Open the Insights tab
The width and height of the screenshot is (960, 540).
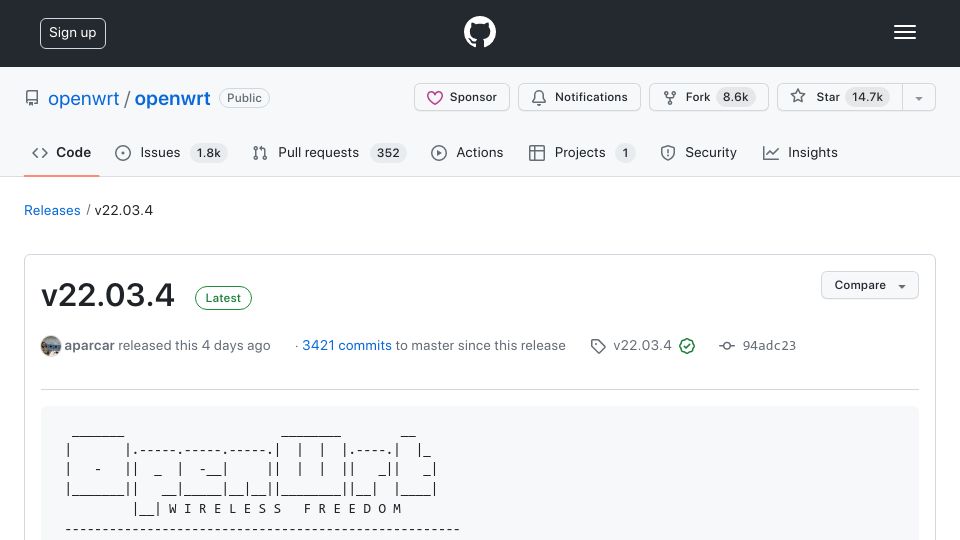tap(800, 152)
